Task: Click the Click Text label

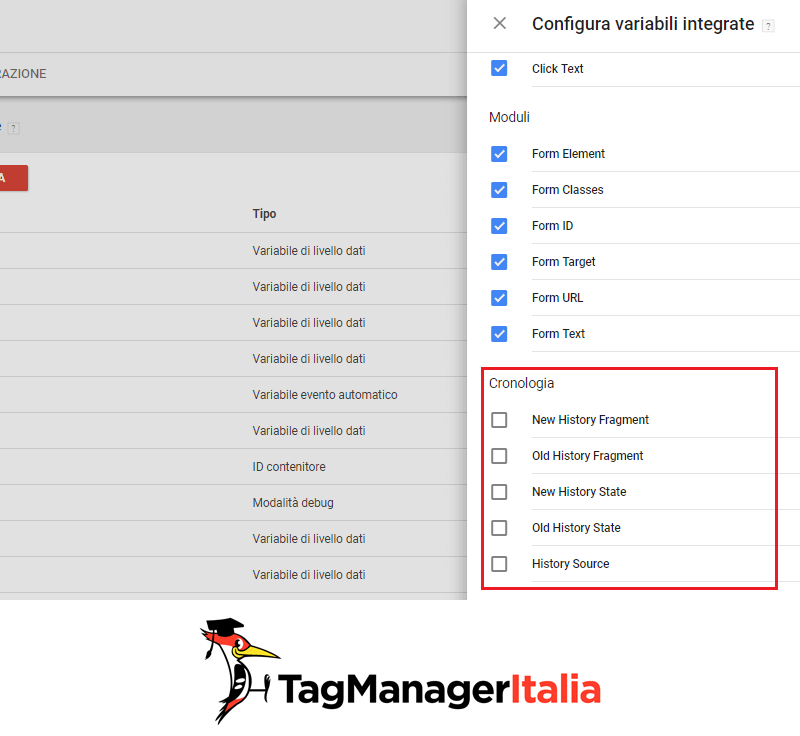Action: click(x=557, y=69)
